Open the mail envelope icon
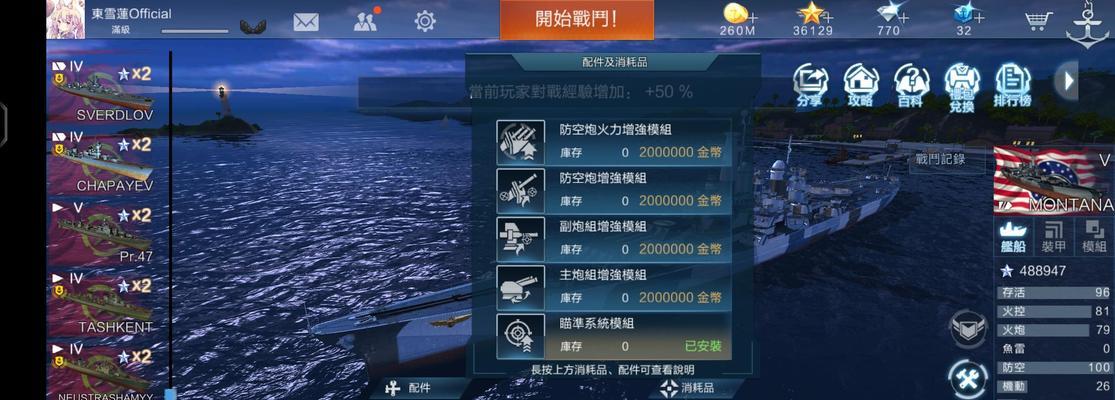The height and width of the screenshot is (400, 1115). 306,22
